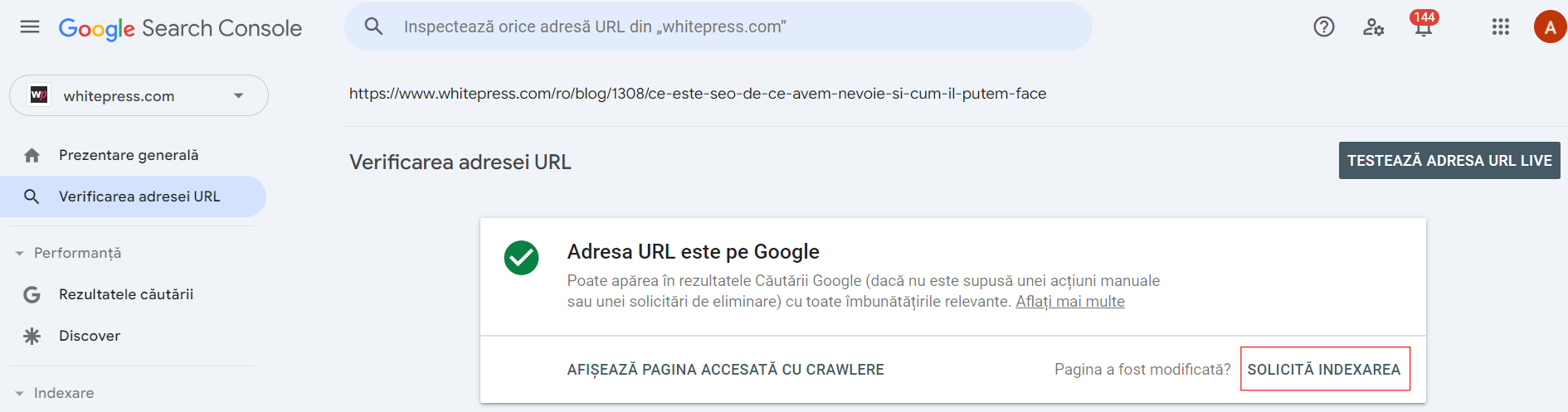Open the whitepress.com property dropdown
The width and height of the screenshot is (1568, 412).
(x=139, y=95)
